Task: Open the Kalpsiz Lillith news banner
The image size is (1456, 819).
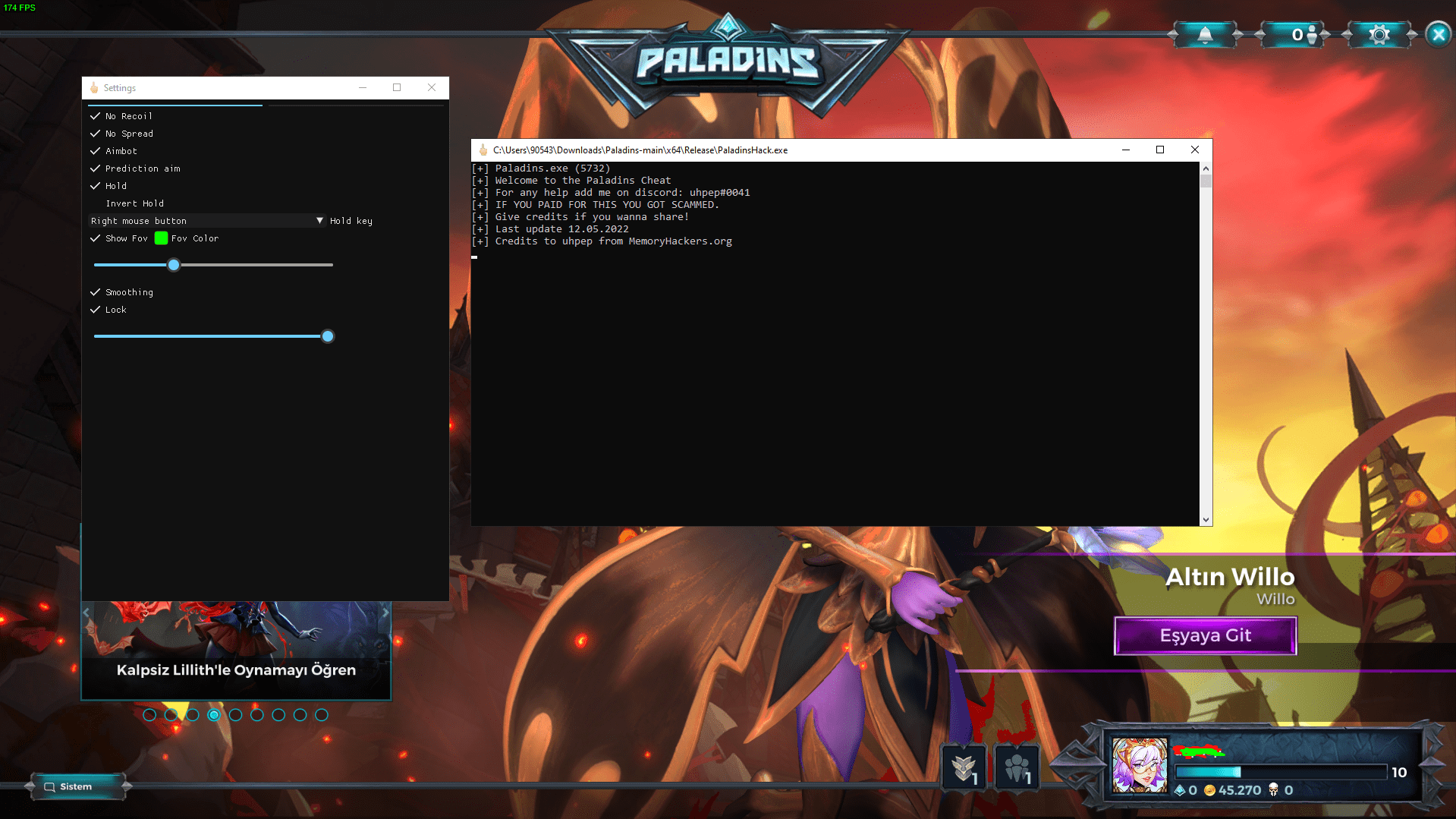Action: pos(236,651)
